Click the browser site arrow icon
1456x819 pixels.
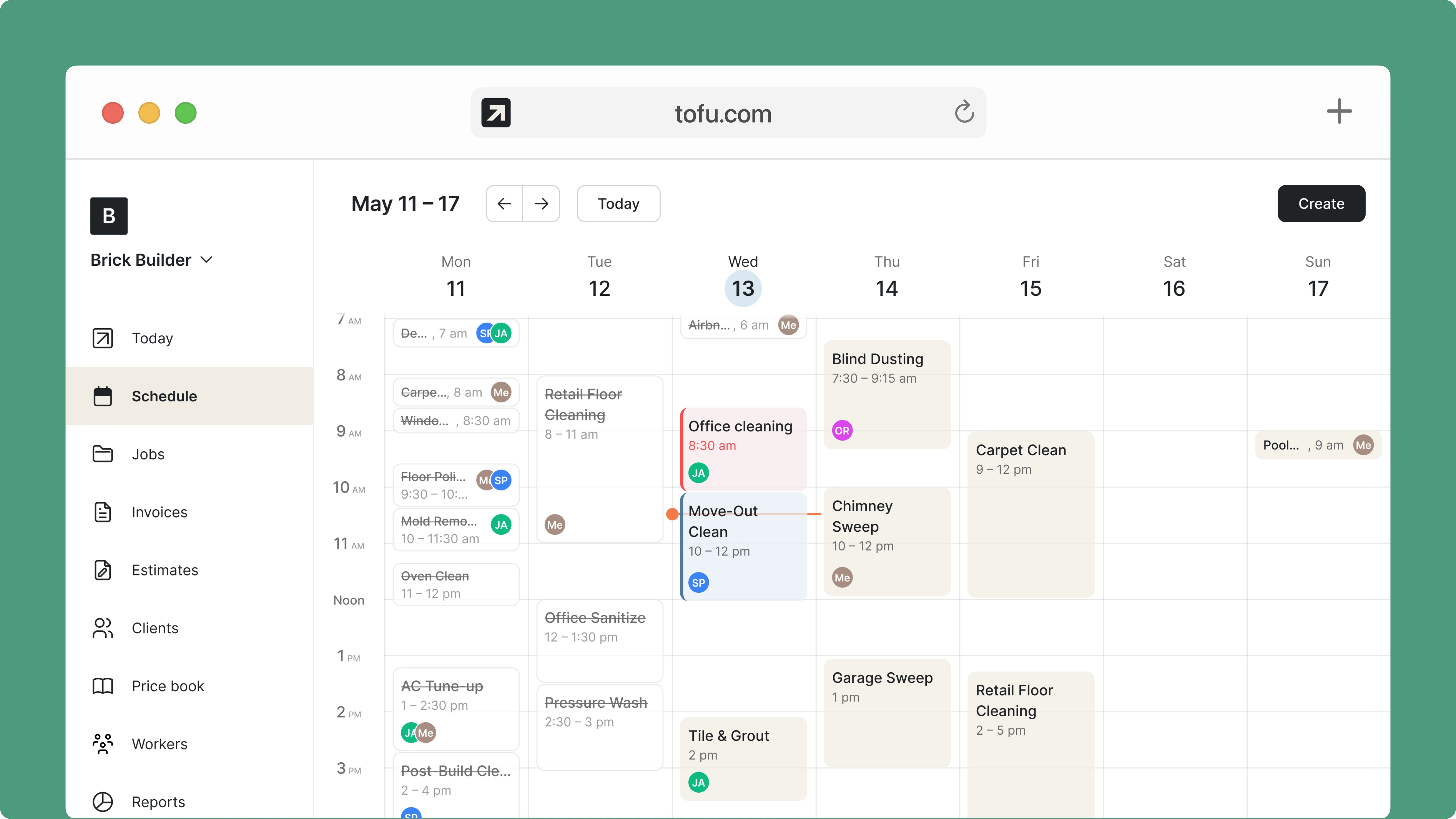click(x=496, y=113)
